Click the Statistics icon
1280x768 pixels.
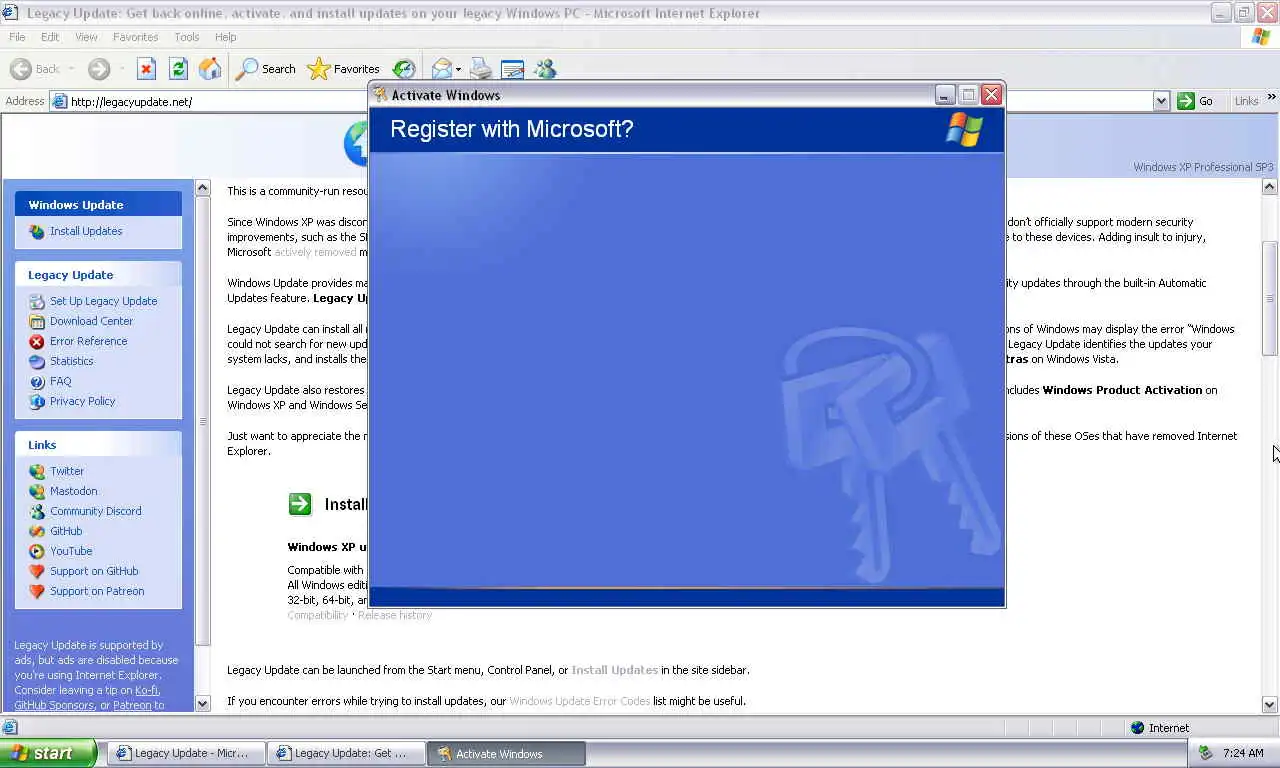tap(37, 361)
